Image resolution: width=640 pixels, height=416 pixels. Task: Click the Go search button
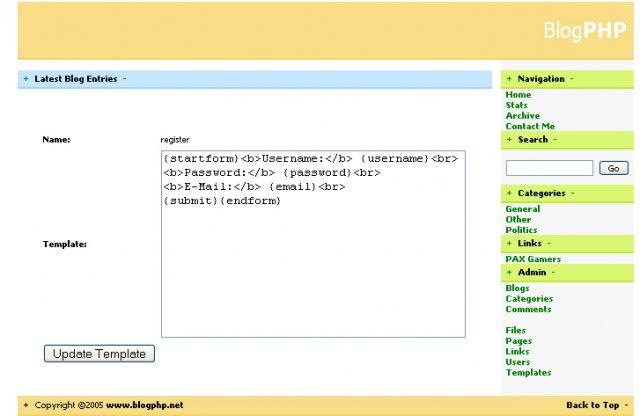pyautogui.click(x=613, y=168)
